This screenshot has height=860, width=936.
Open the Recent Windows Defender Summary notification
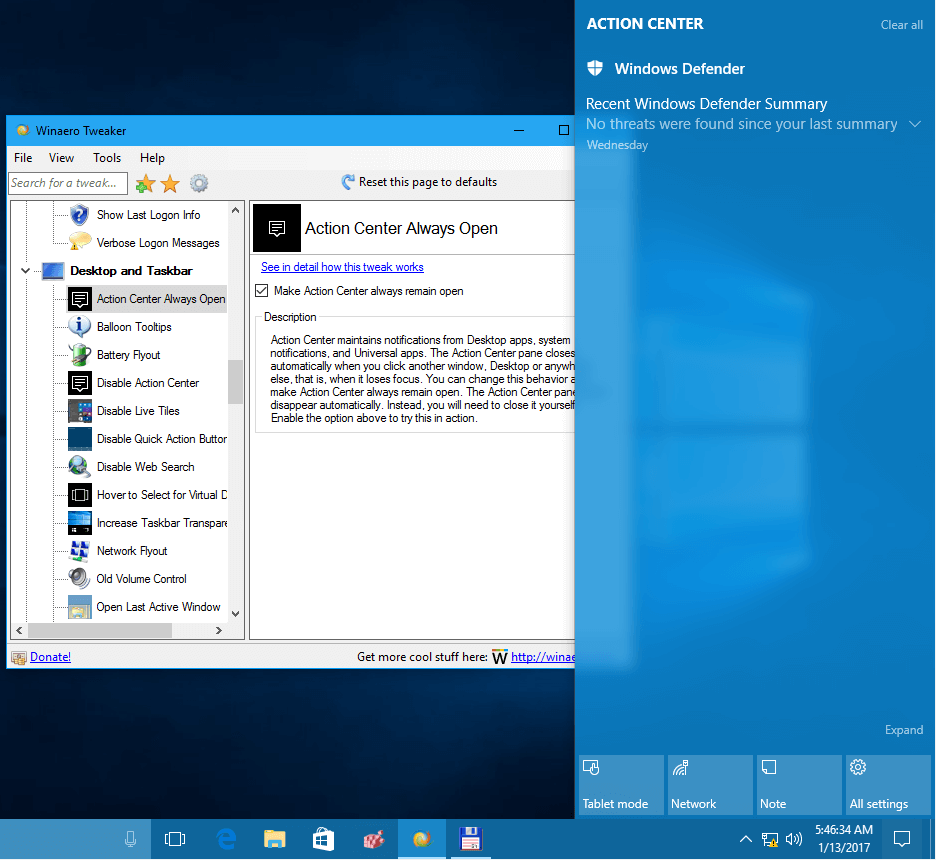point(753,124)
